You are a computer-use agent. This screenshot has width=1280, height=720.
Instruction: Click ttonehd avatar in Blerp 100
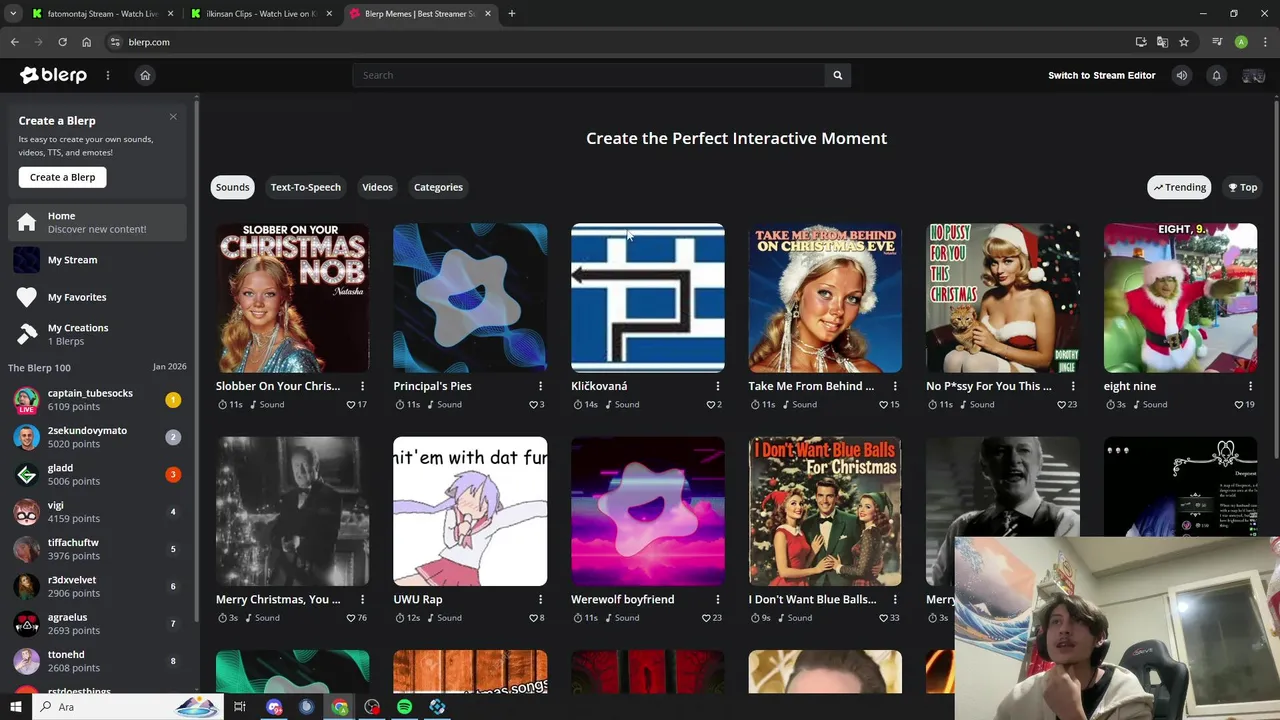coord(27,661)
